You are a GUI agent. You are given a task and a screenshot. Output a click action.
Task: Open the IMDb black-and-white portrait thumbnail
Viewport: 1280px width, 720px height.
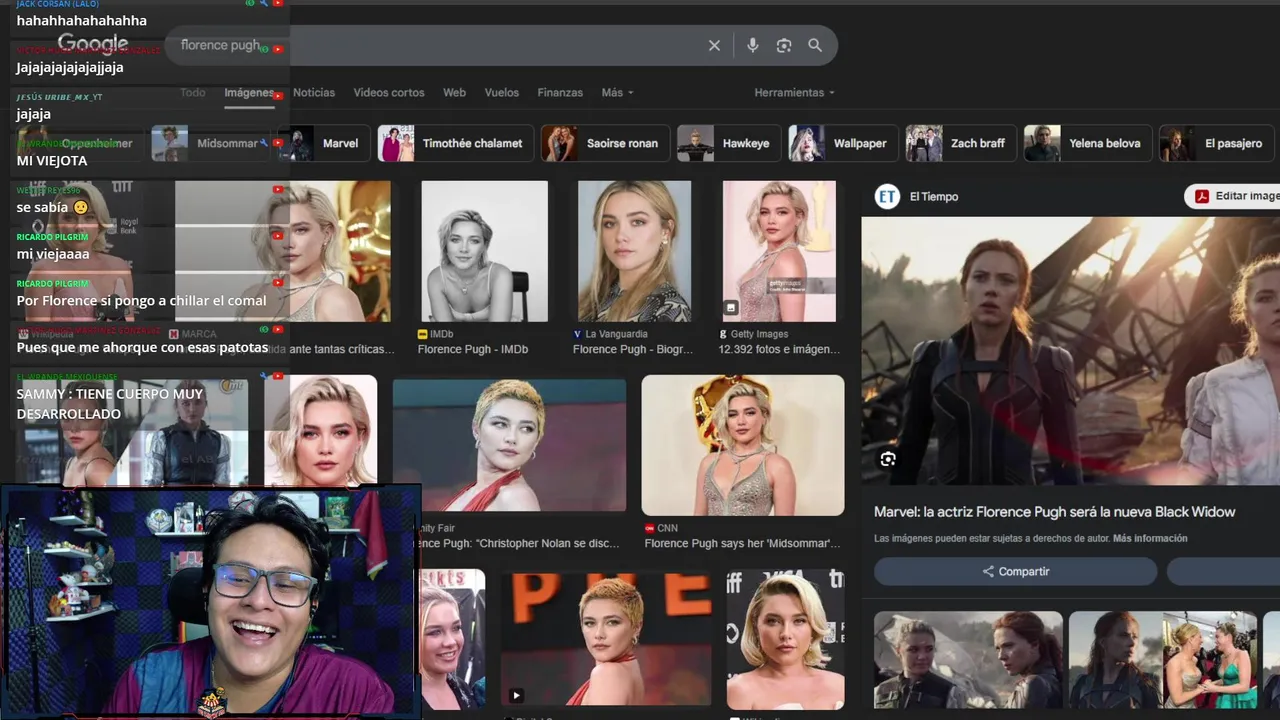click(484, 251)
